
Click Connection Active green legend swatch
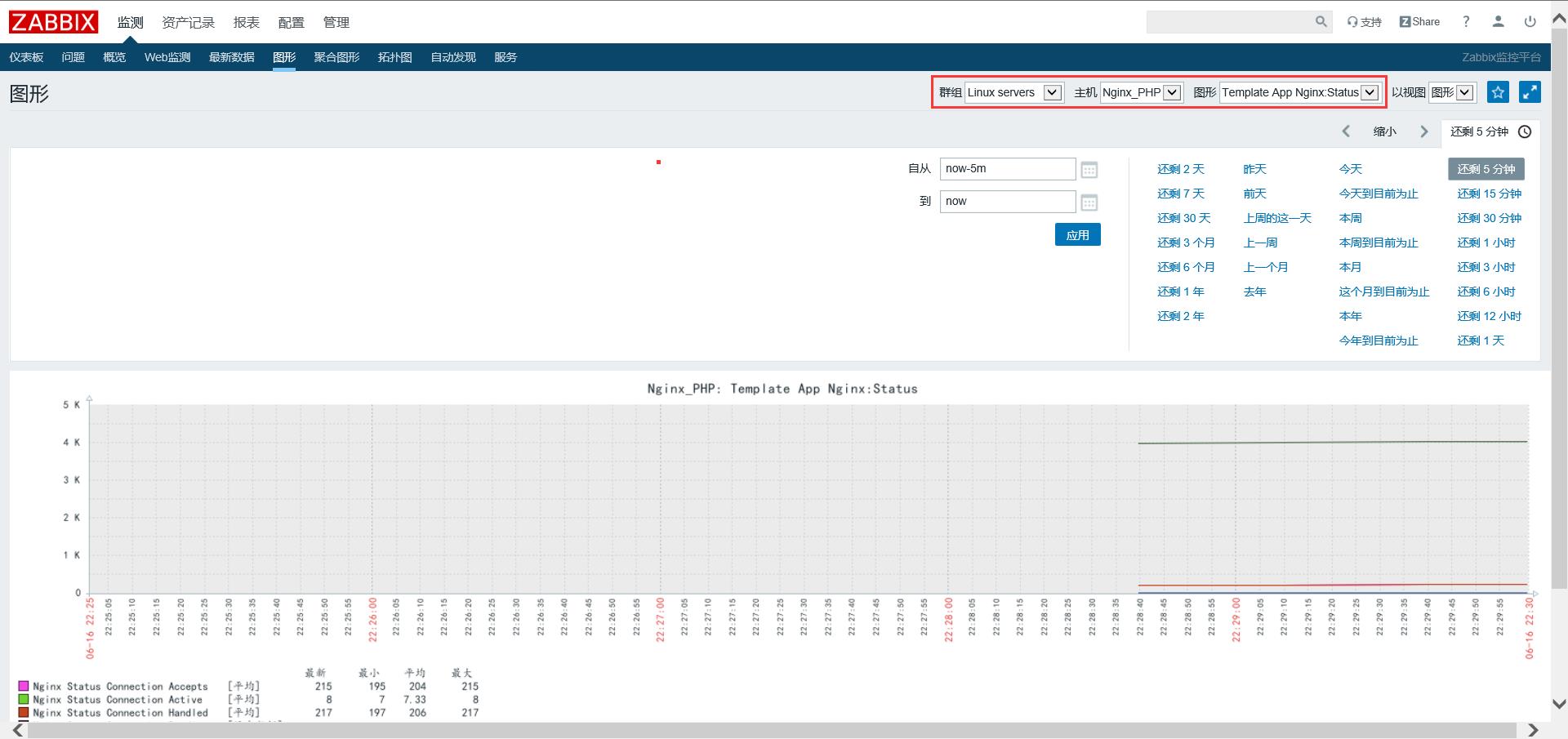tap(24, 699)
